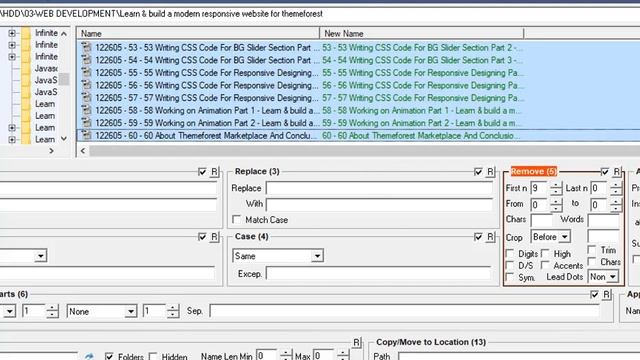Uncheck the Folders filter checkbox
Screen dimensions: 640x360
(109, 356)
